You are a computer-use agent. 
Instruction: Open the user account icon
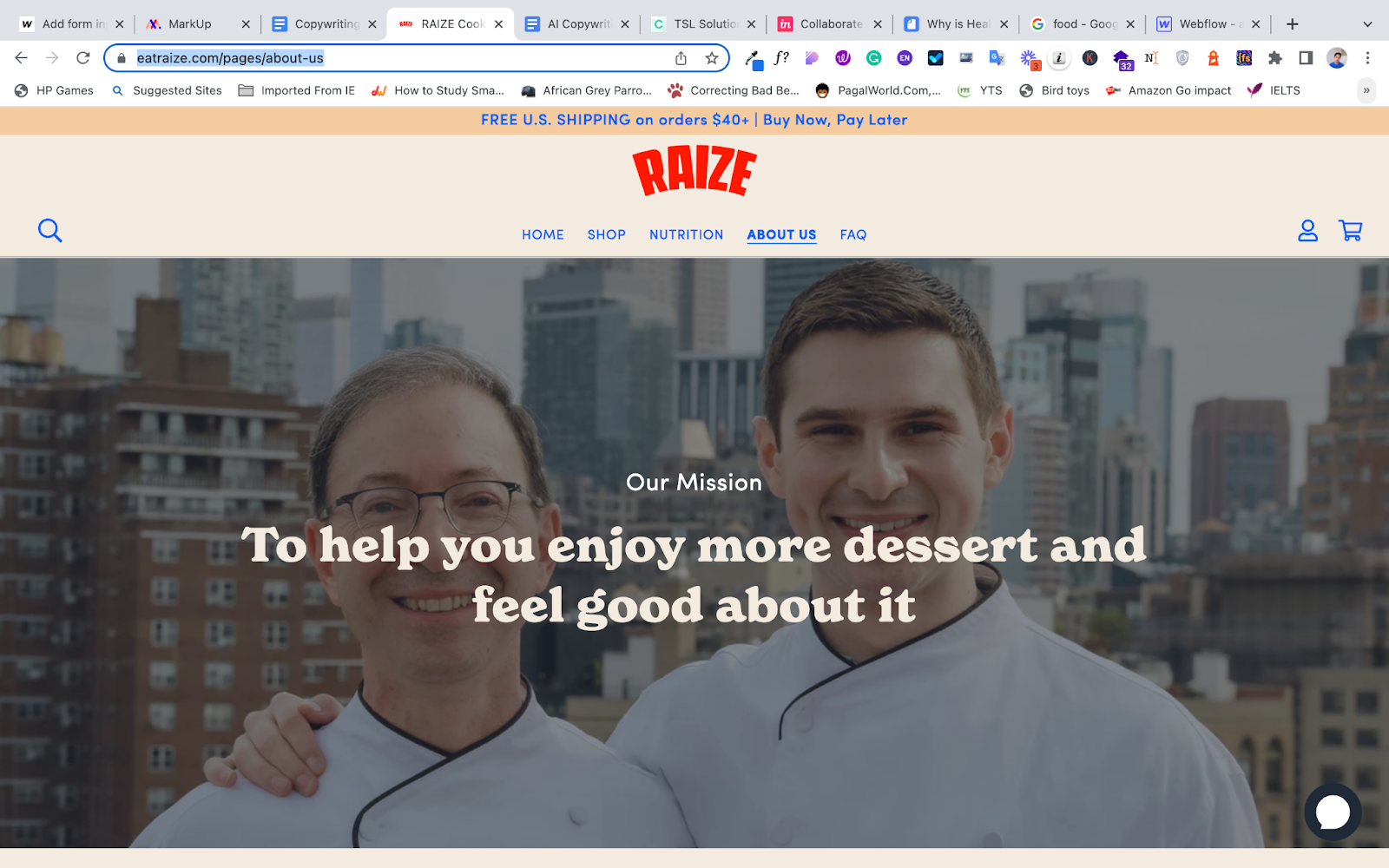click(x=1307, y=230)
